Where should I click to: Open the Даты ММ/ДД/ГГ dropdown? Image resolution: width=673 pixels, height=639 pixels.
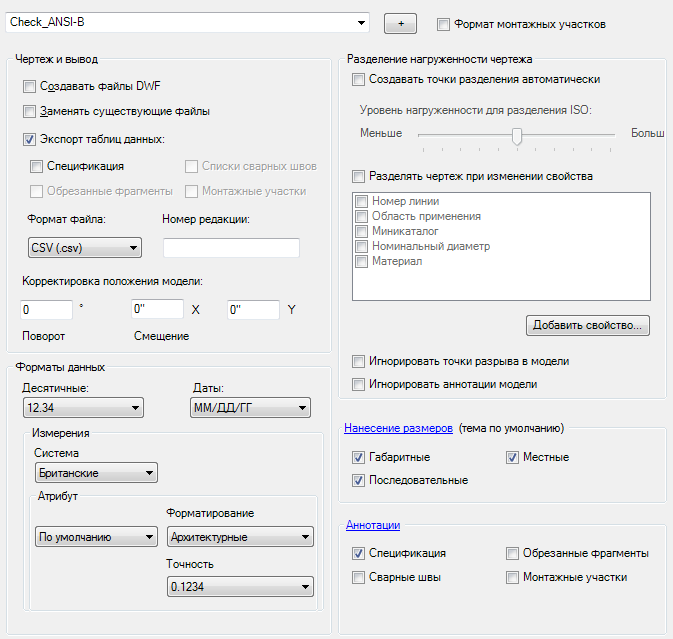(x=250, y=407)
